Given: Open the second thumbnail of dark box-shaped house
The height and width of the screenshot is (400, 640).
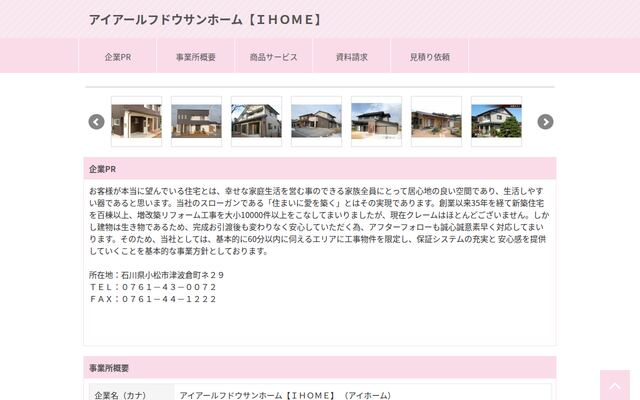Looking at the screenshot, I should tap(196, 121).
